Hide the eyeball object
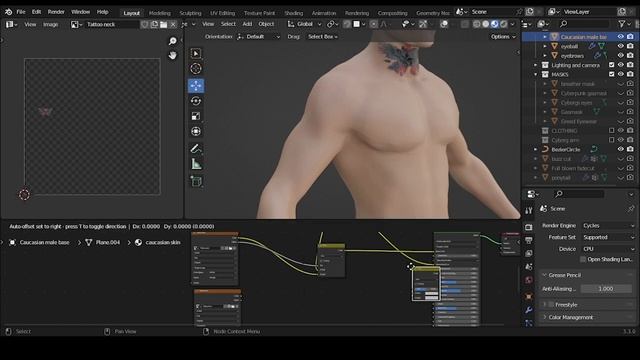This screenshot has height=360, width=640. [621, 46]
